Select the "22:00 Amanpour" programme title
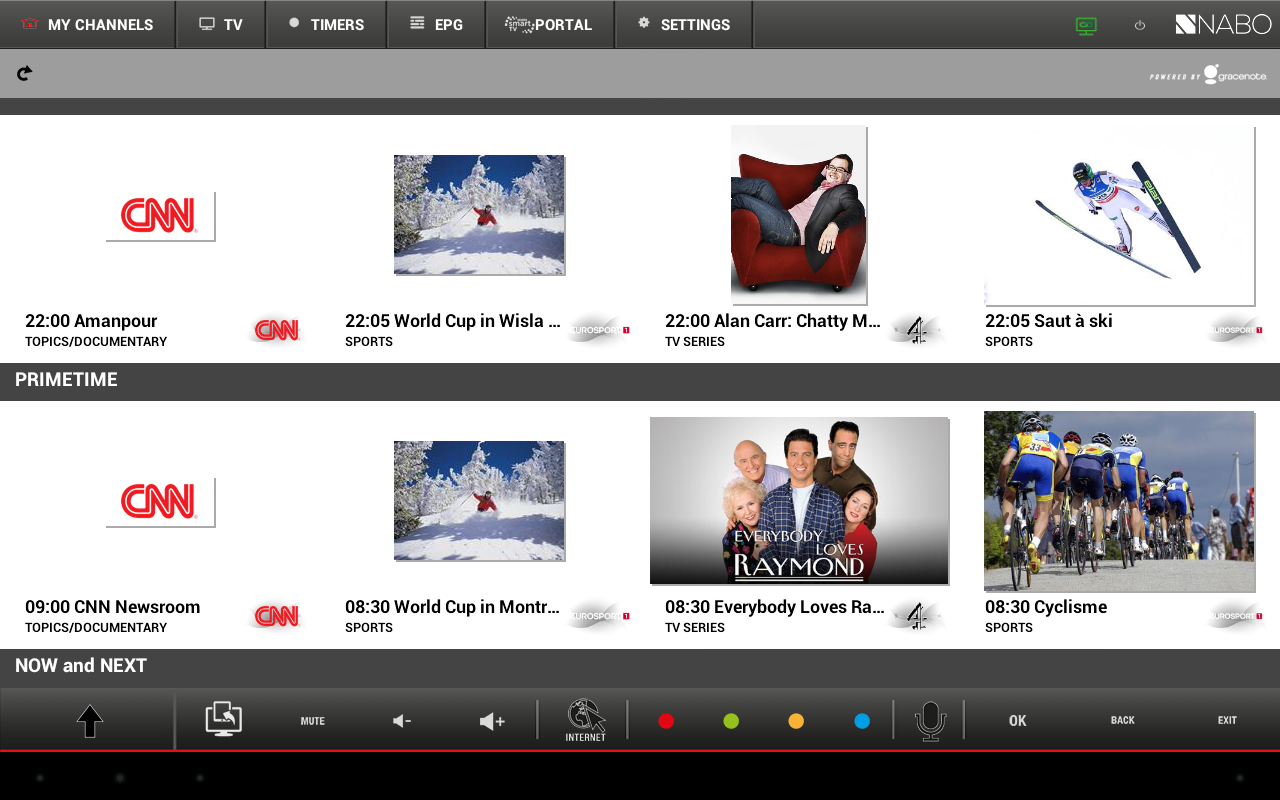The width and height of the screenshot is (1280, 800). tap(91, 321)
